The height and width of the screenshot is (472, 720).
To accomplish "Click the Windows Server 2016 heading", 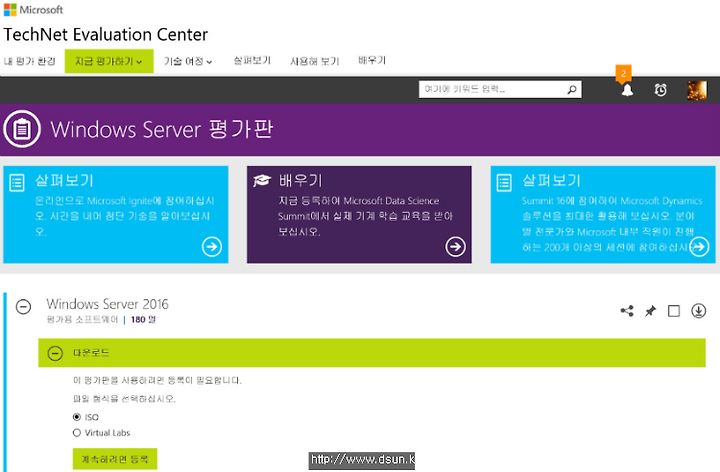I will click(x=107, y=304).
